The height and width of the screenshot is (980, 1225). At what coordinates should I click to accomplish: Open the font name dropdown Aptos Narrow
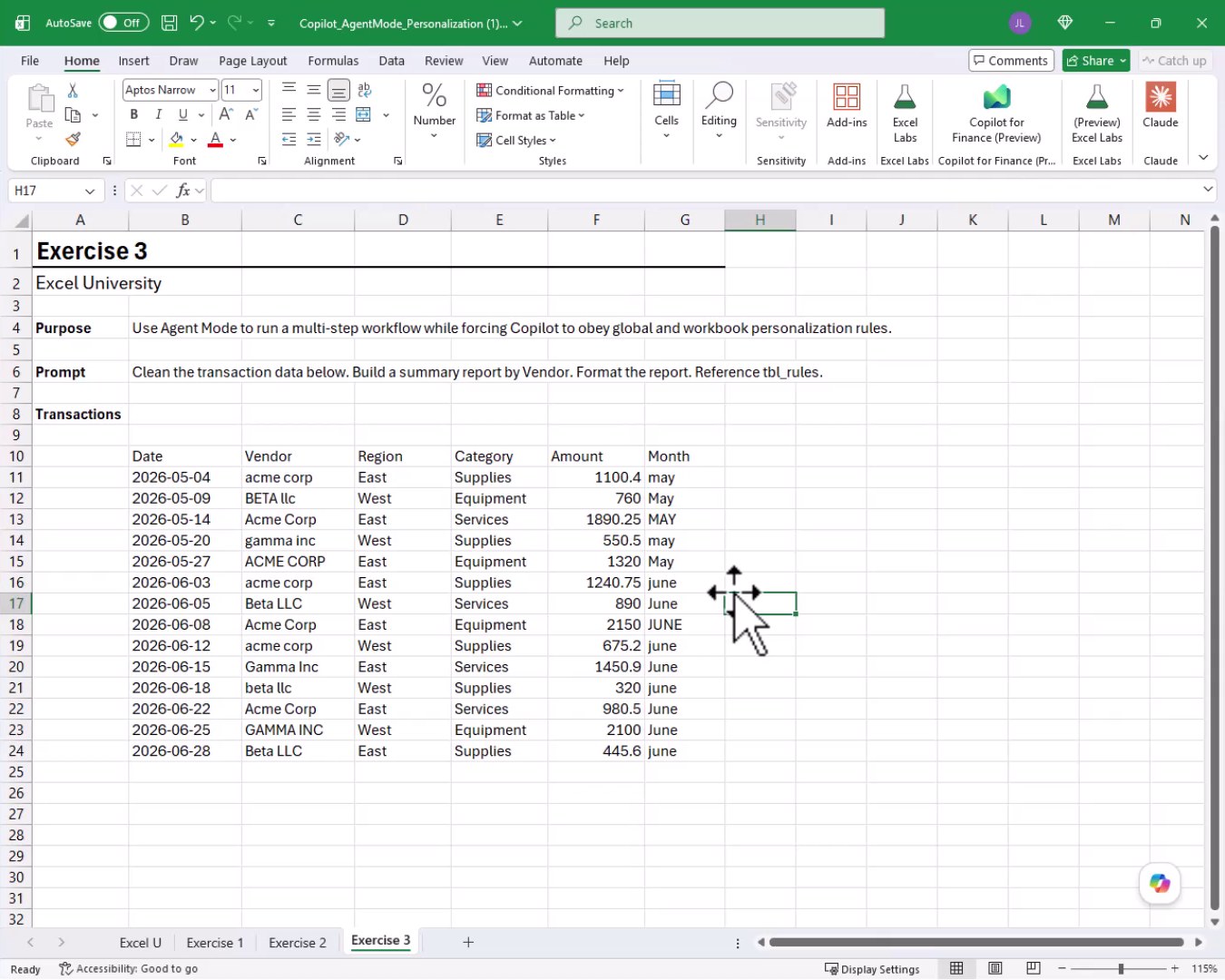[x=212, y=90]
